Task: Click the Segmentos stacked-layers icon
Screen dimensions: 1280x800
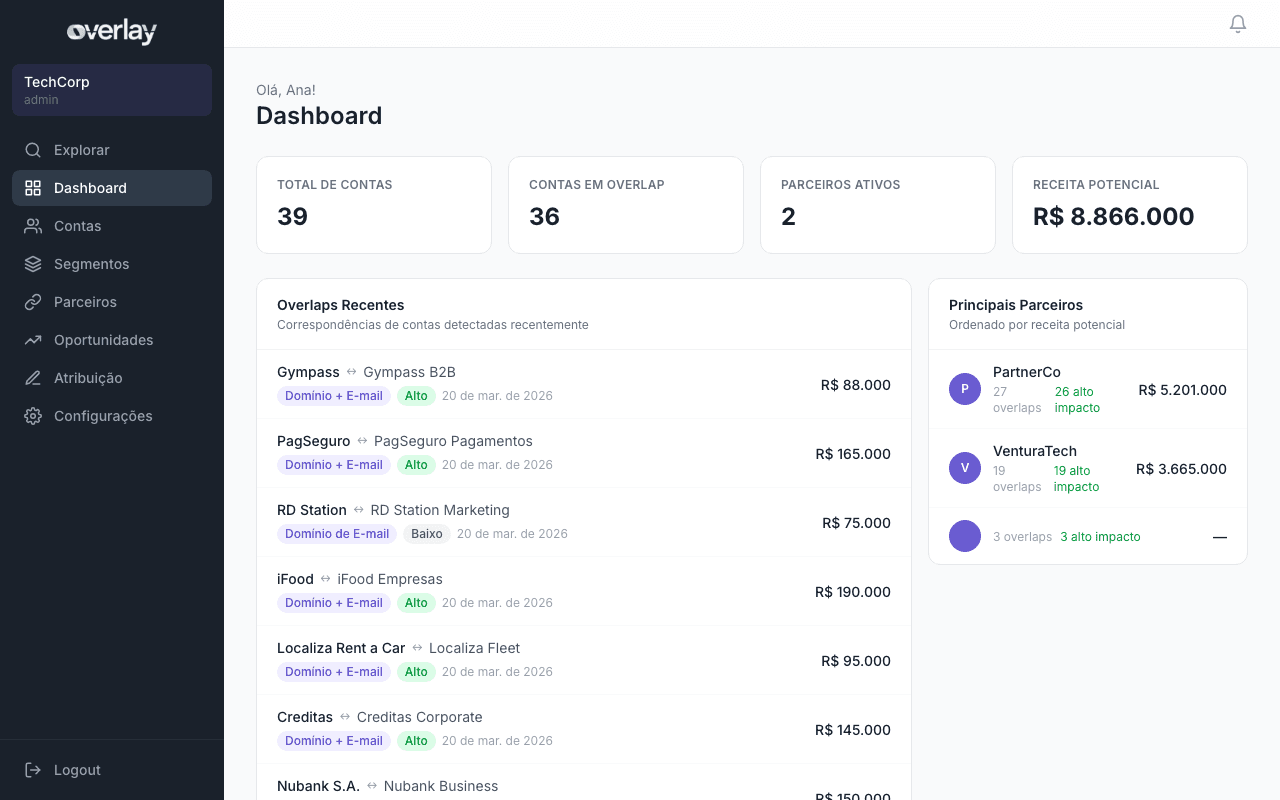Action: 33,264
